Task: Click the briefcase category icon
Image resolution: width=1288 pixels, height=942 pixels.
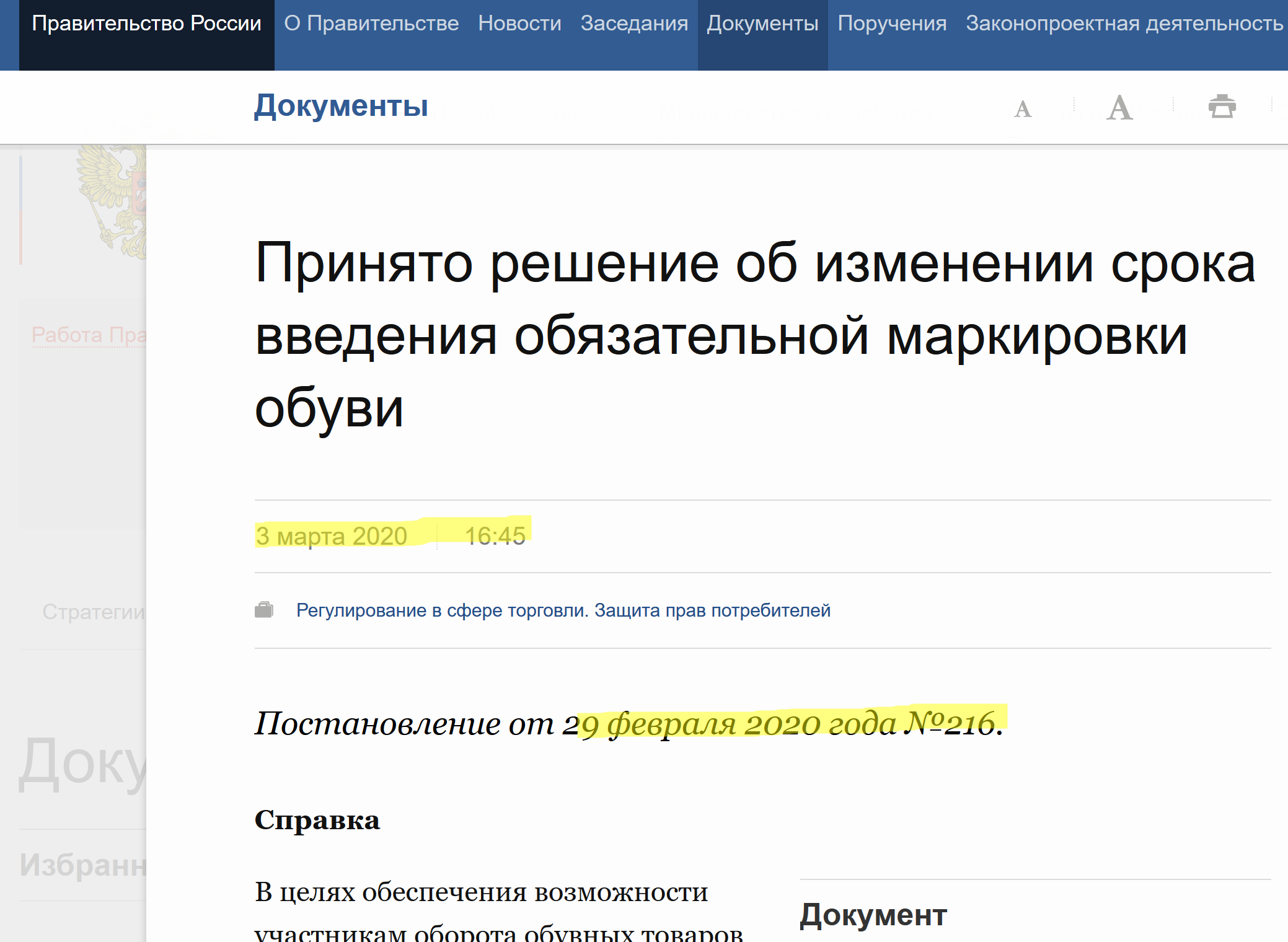Action: click(x=264, y=610)
